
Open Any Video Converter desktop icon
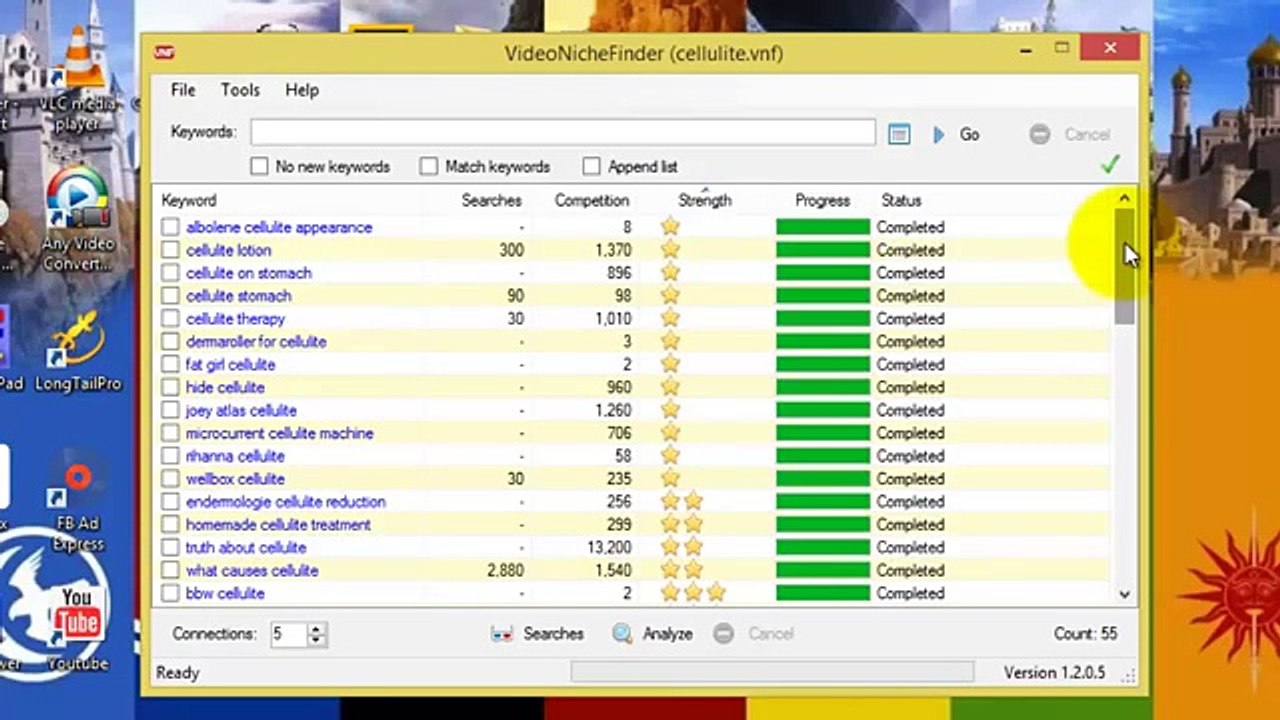click(x=77, y=220)
